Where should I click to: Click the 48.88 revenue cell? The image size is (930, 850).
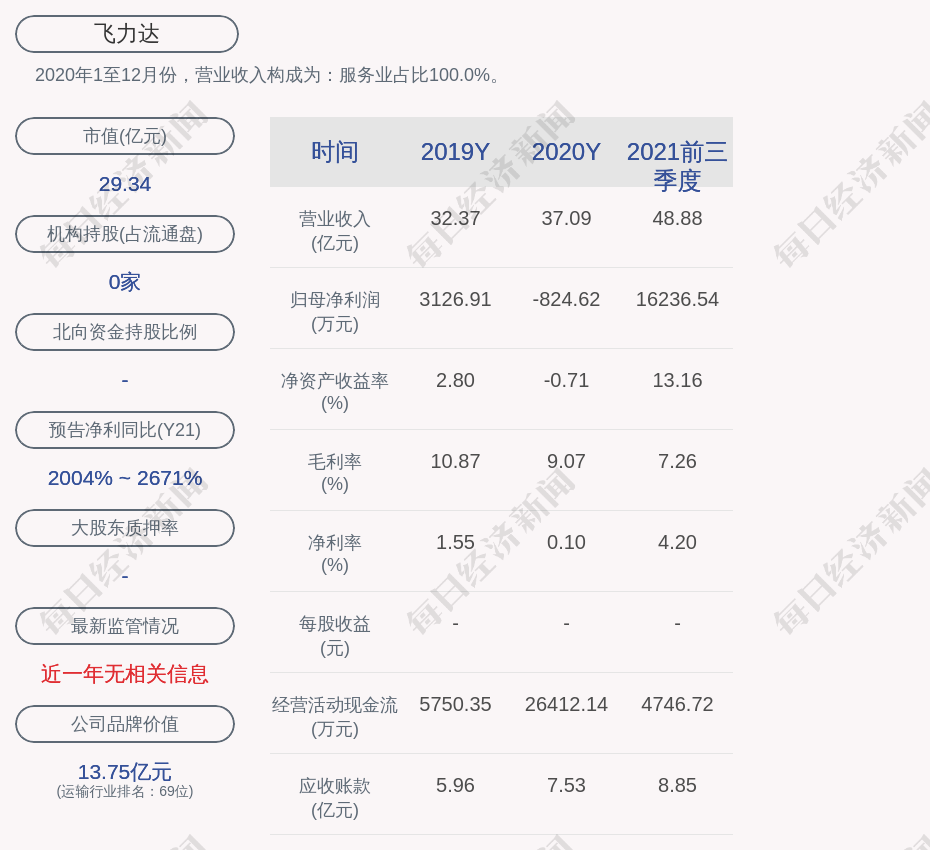pyautogui.click(x=677, y=218)
